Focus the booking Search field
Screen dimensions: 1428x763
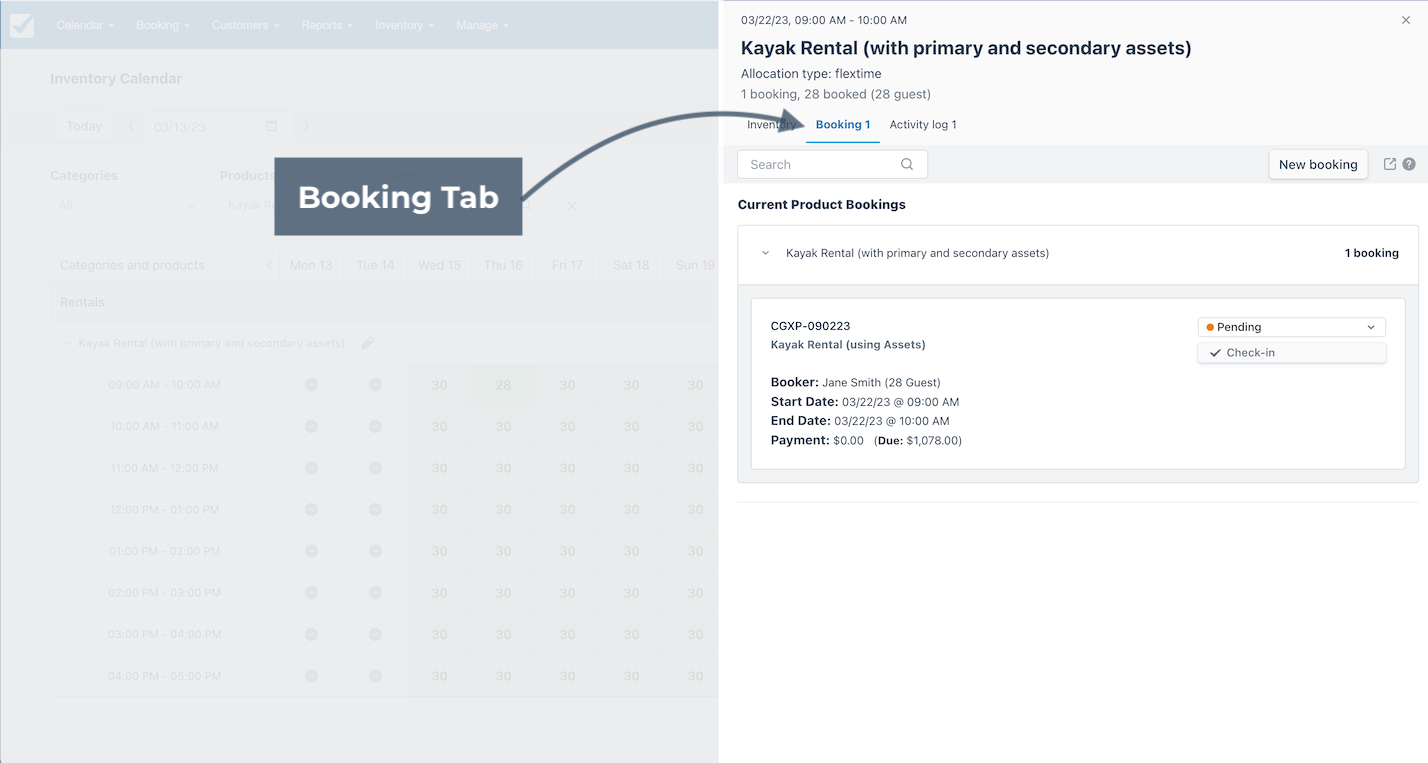832,164
